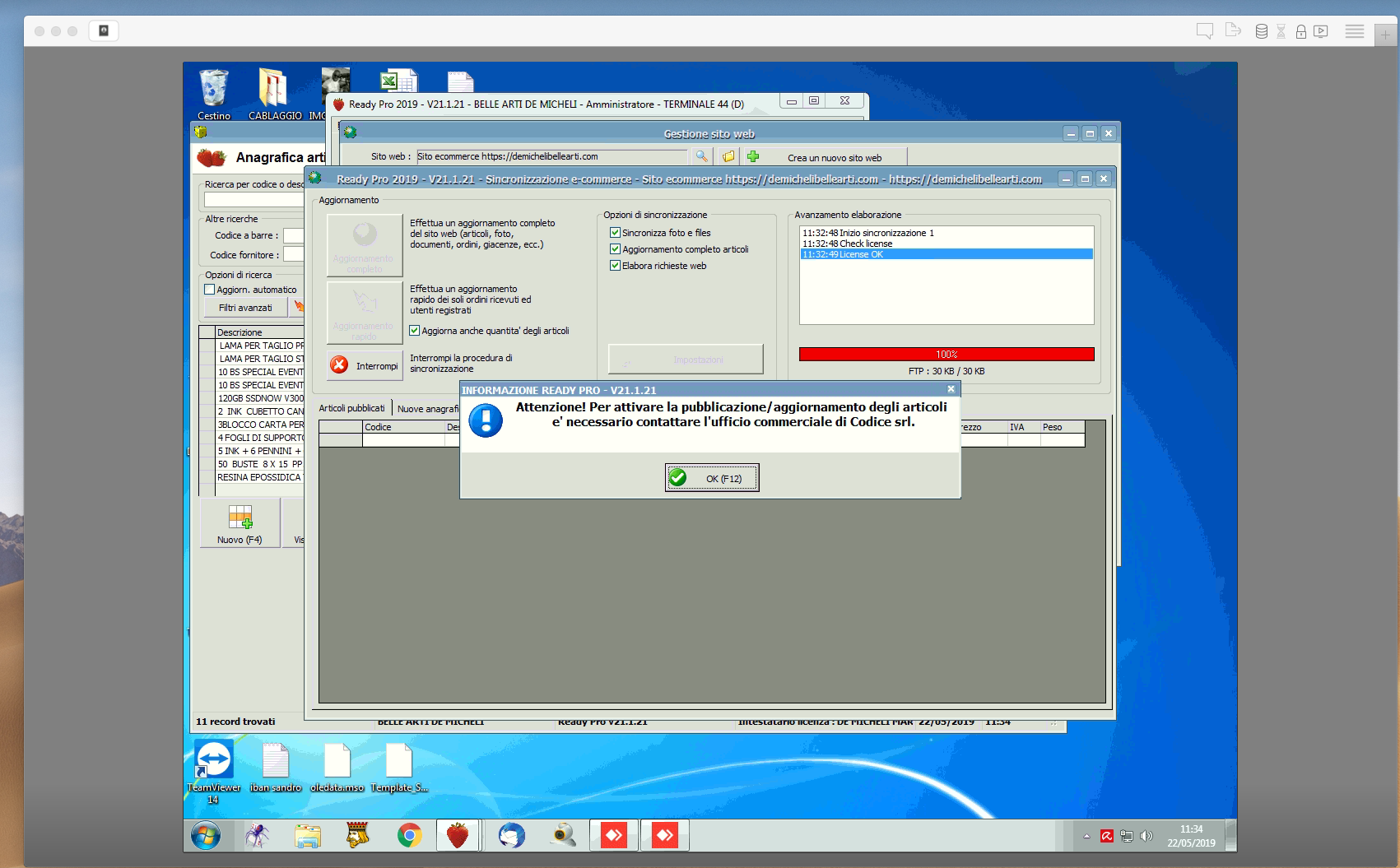Open Windows Explorer from the taskbar
Screen dimensions: 1400x868
coord(308,836)
